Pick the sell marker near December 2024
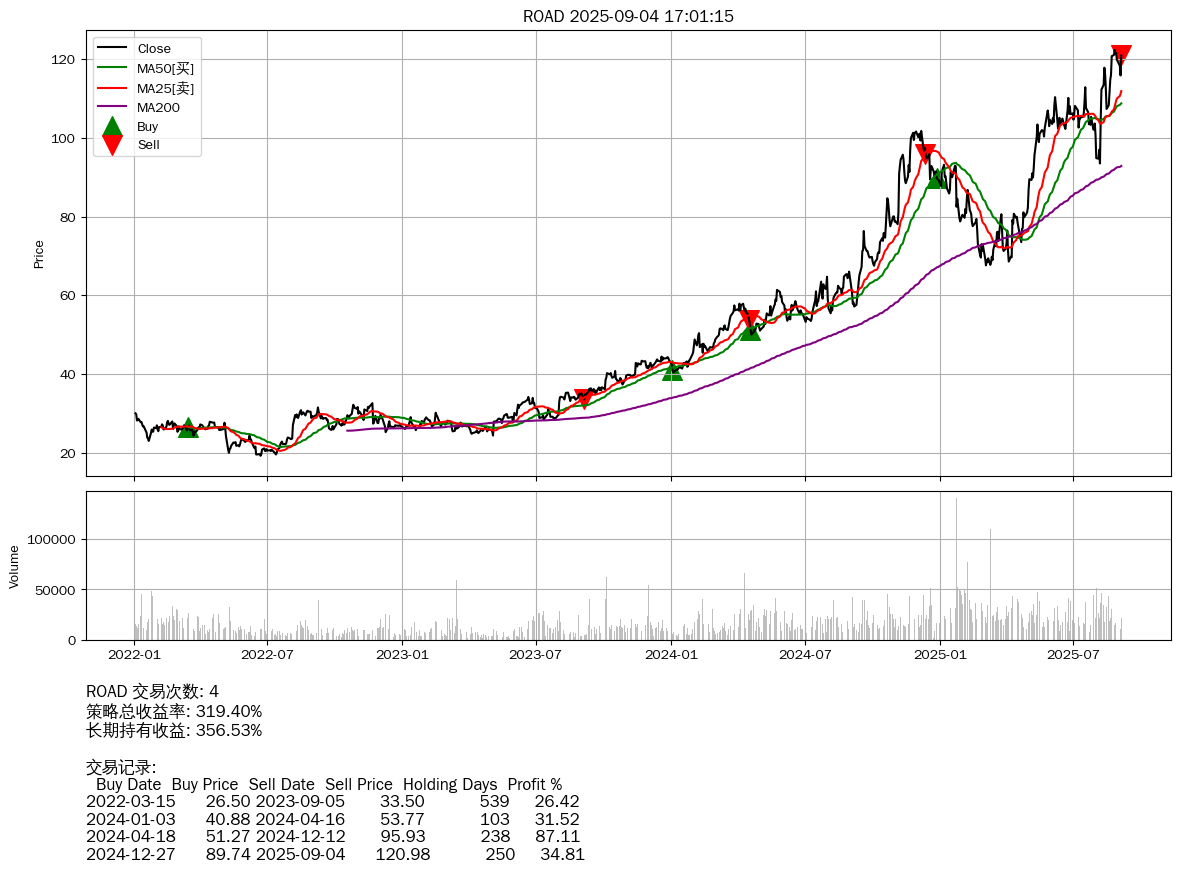Viewport: 1180px width, 872px height. (926, 154)
